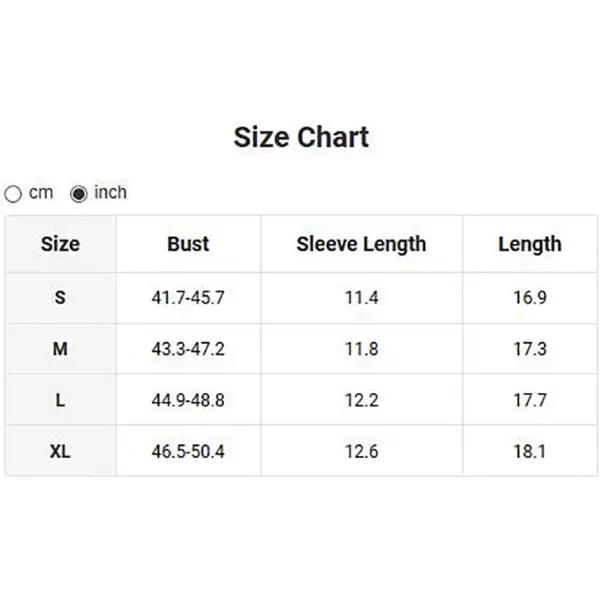600x600 pixels.
Task: Select the XL size row label
Action: tap(60, 451)
